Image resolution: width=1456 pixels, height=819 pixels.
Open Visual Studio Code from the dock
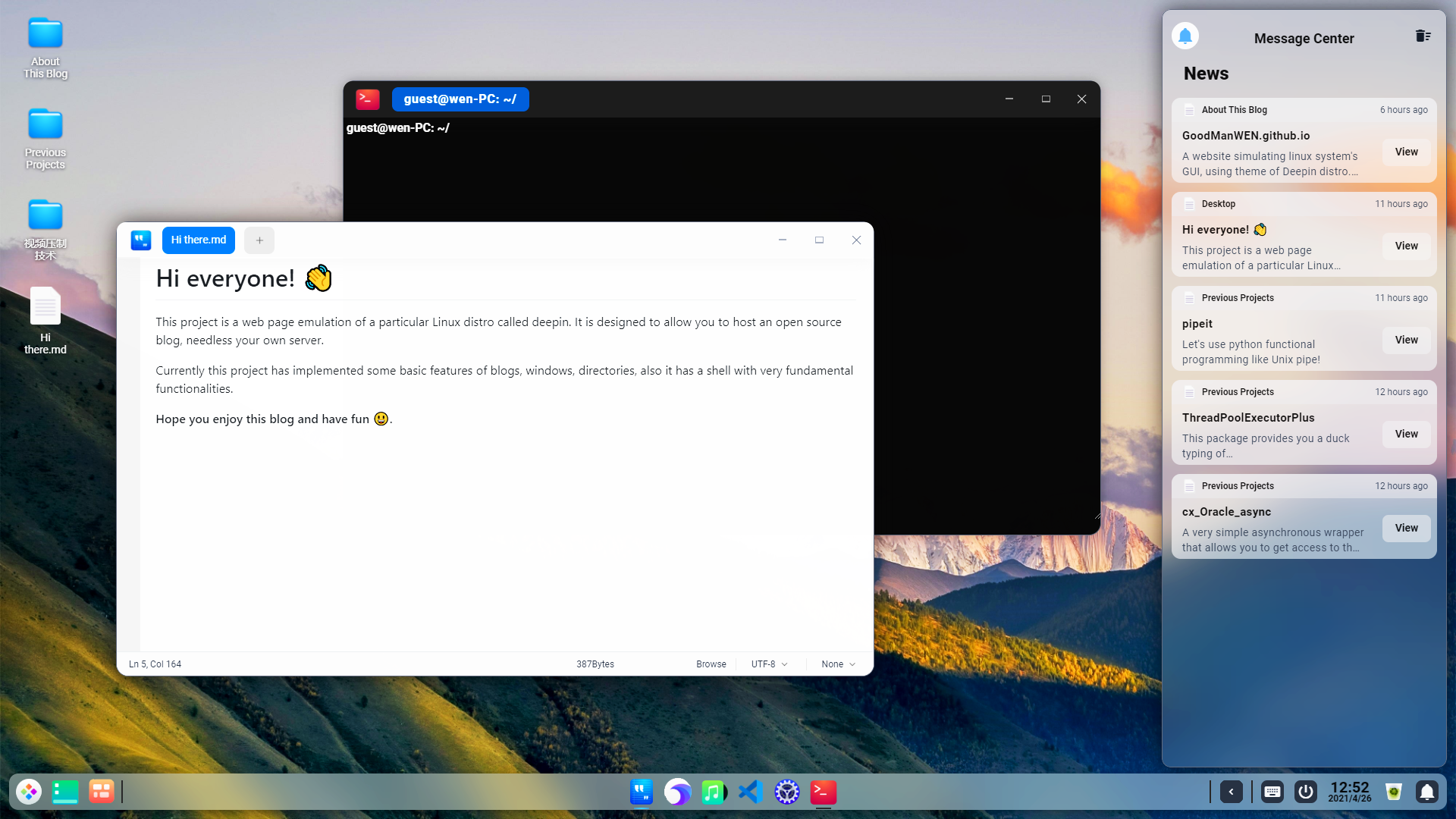(x=750, y=792)
